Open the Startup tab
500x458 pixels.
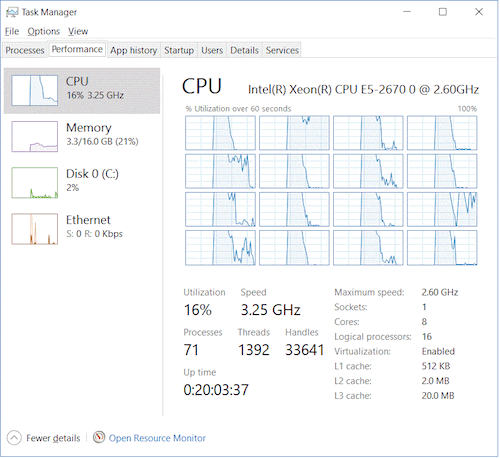point(179,50)
